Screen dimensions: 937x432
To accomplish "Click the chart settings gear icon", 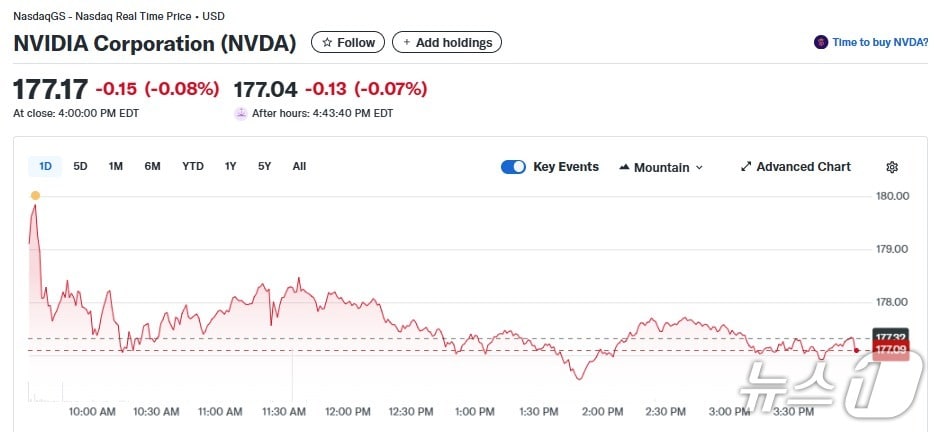I will [x=892, y=167].
